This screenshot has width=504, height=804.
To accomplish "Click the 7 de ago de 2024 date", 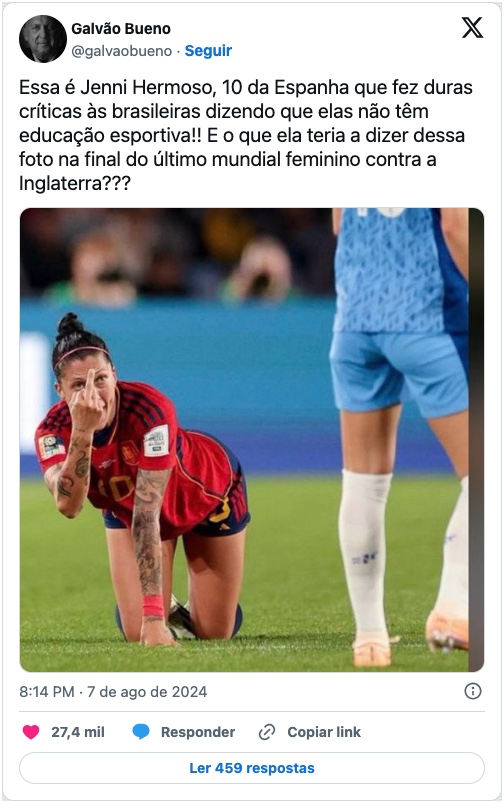I will pos(147,692).
